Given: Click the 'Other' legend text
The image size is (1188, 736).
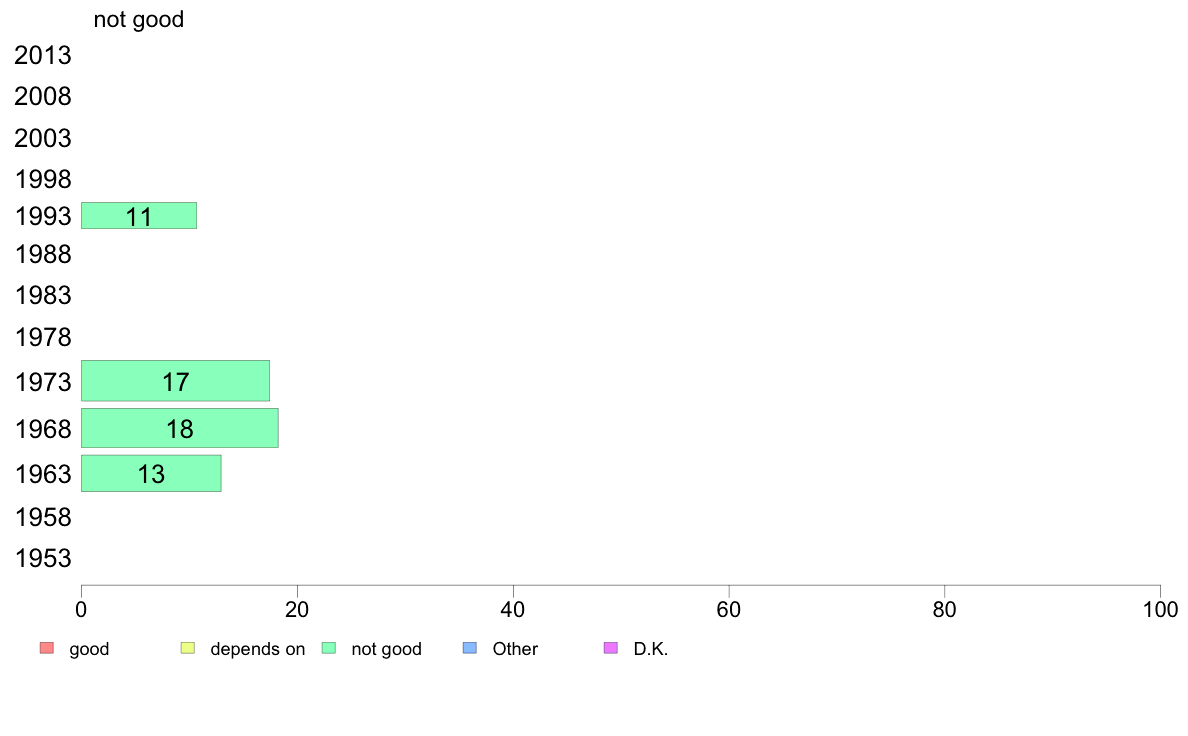Looking at the screenshot, I should click(x=515, y=649).
